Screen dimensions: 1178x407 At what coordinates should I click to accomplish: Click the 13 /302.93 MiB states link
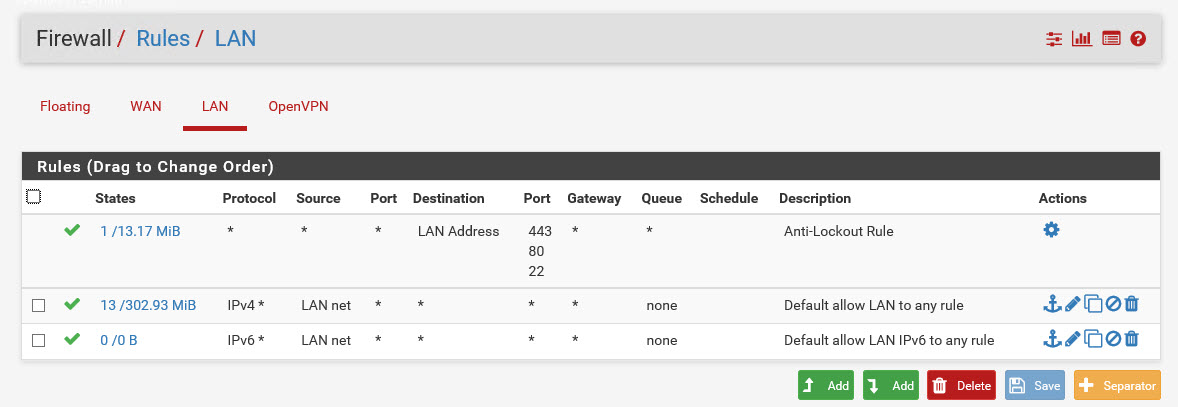[148, 305]
